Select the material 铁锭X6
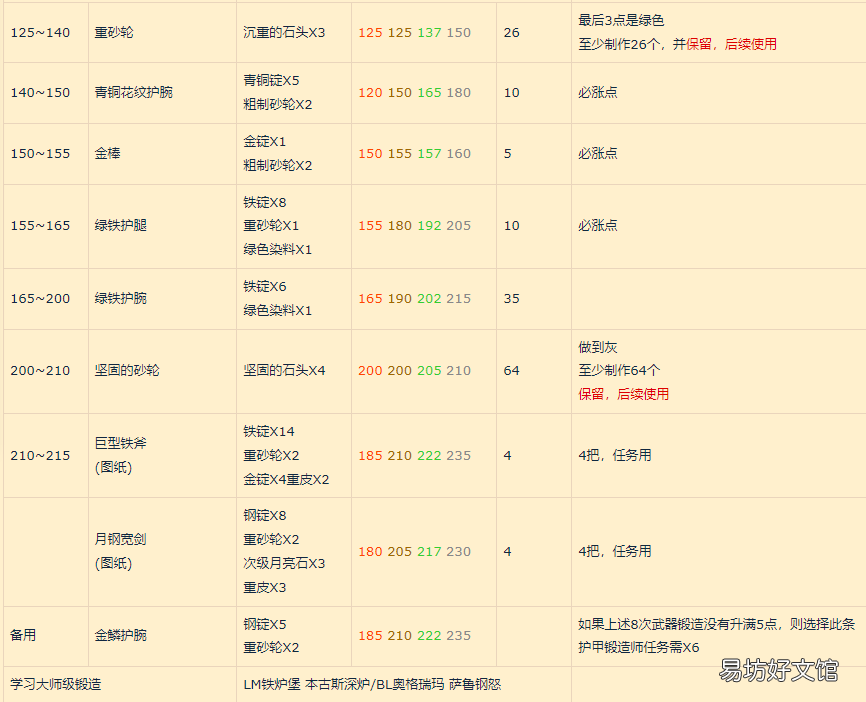The width and height of the screenshot is (866, 702). click(x=265, y=287)
